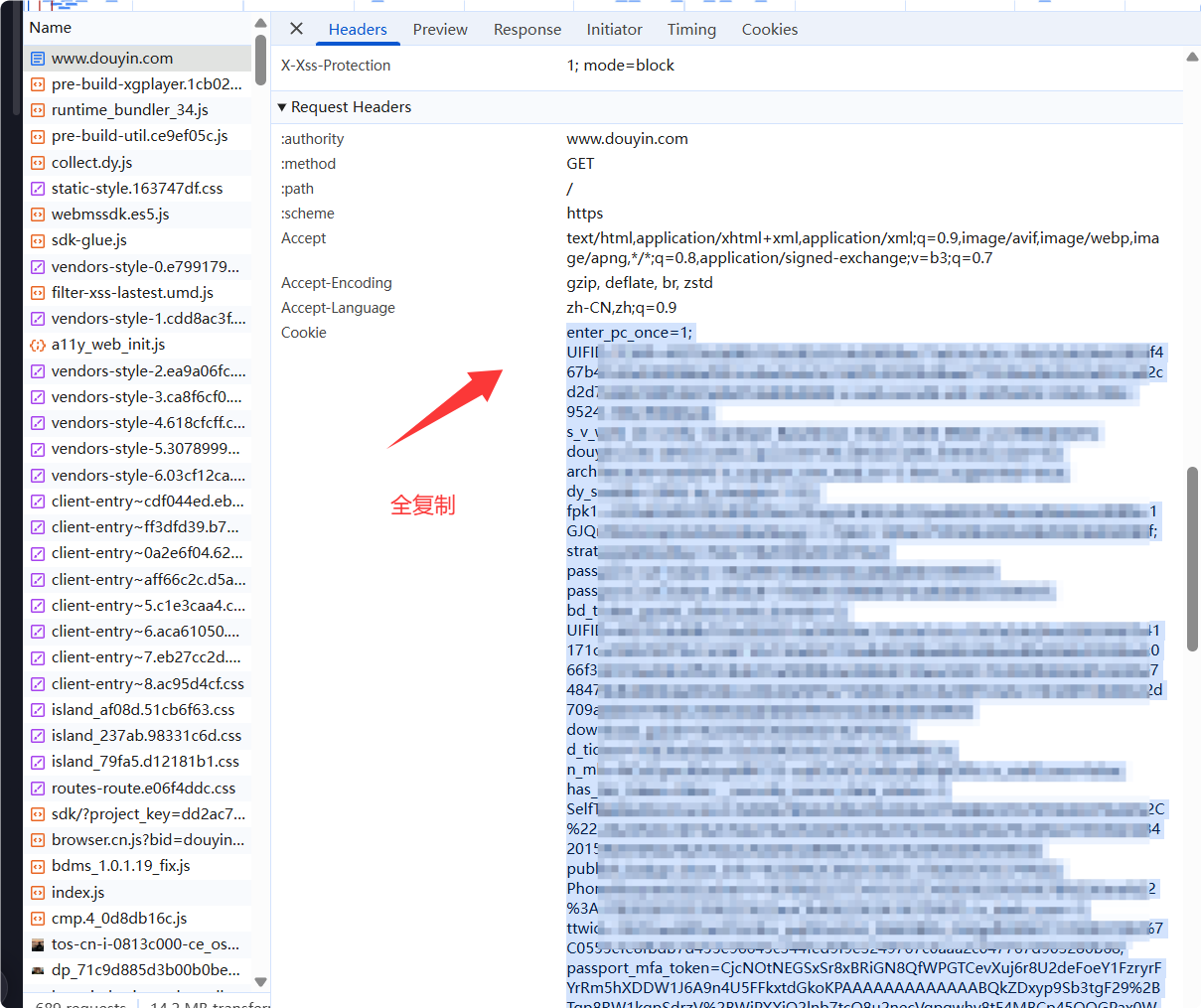Click the script icon beside collect.dy.js
This screenshot has height=1008, width=1201.
pos(38,163)
